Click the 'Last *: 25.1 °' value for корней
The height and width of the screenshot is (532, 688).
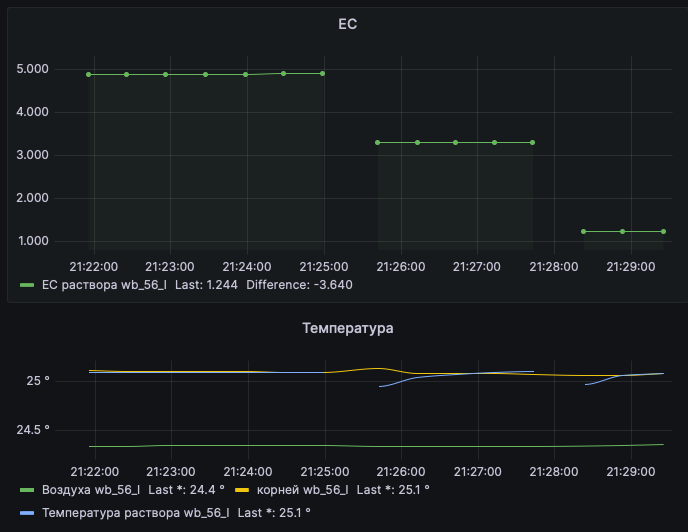point(393,490)
